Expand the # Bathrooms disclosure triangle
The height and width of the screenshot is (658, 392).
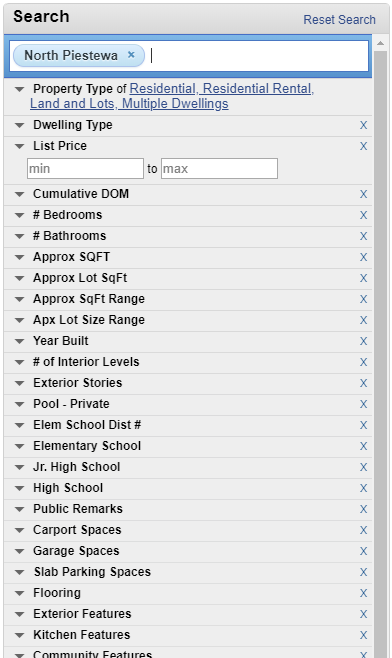[x=19, y=236]
